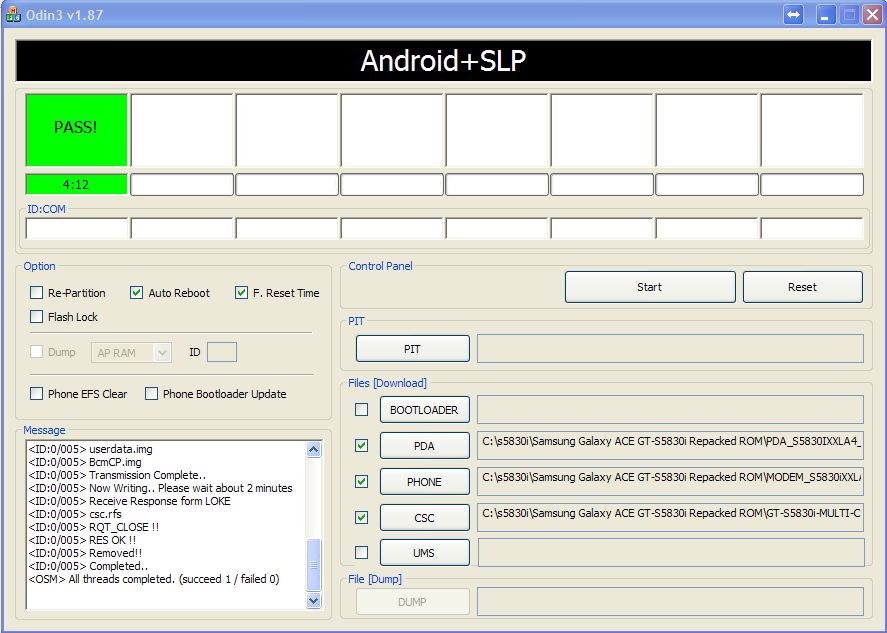
Task: Focus the BOOTLOADER path field
Action: (670, 410)
